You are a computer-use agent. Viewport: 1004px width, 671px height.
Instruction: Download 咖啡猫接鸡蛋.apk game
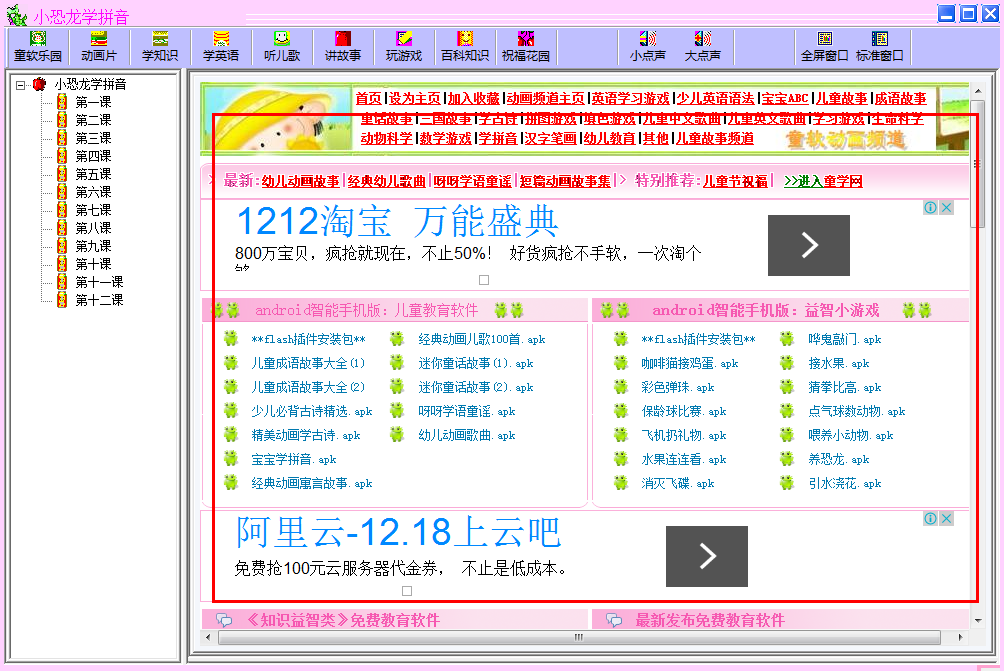point(690,363)
